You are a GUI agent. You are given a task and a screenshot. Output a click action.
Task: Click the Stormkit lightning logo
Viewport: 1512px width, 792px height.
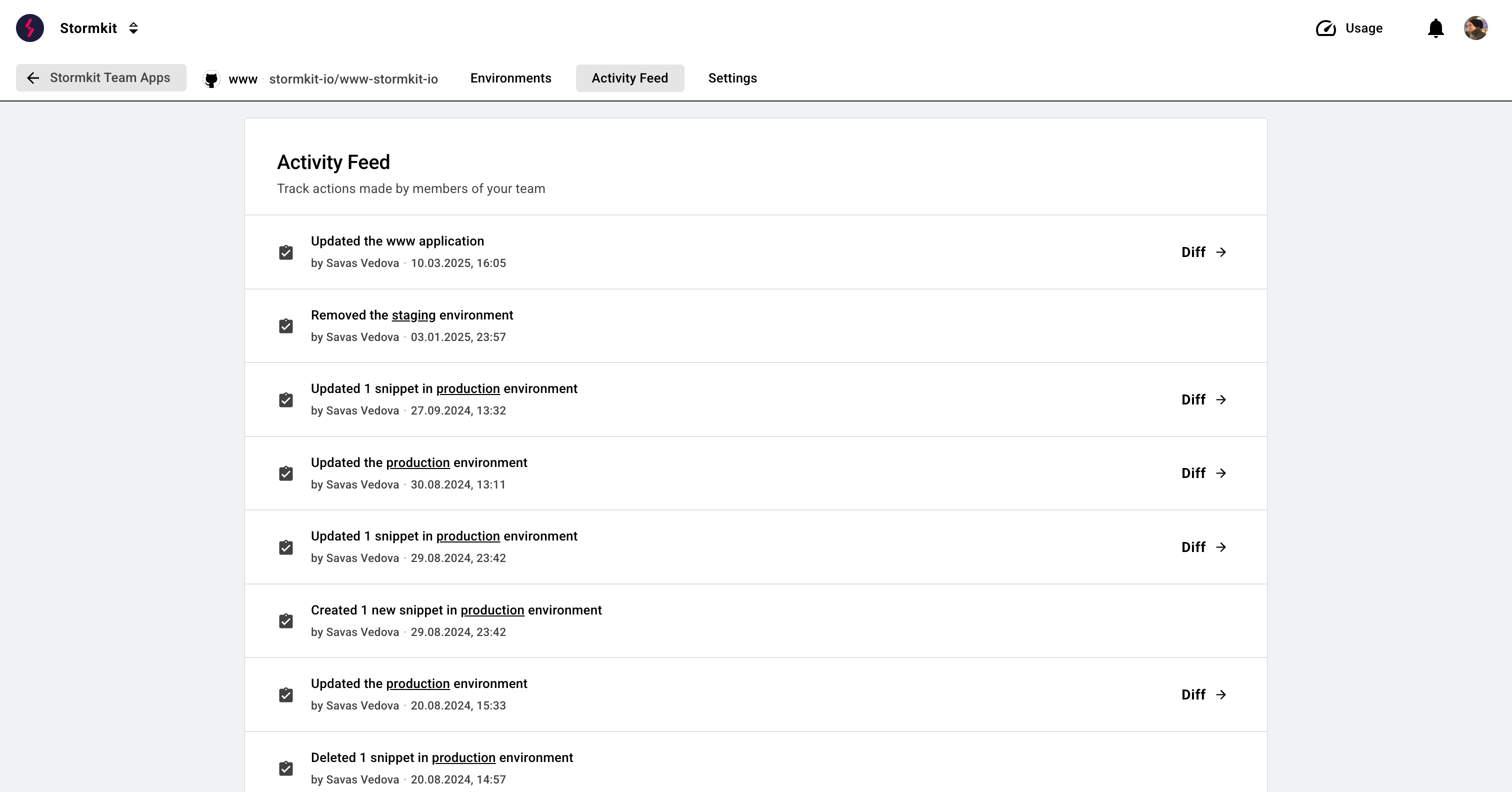30,28
